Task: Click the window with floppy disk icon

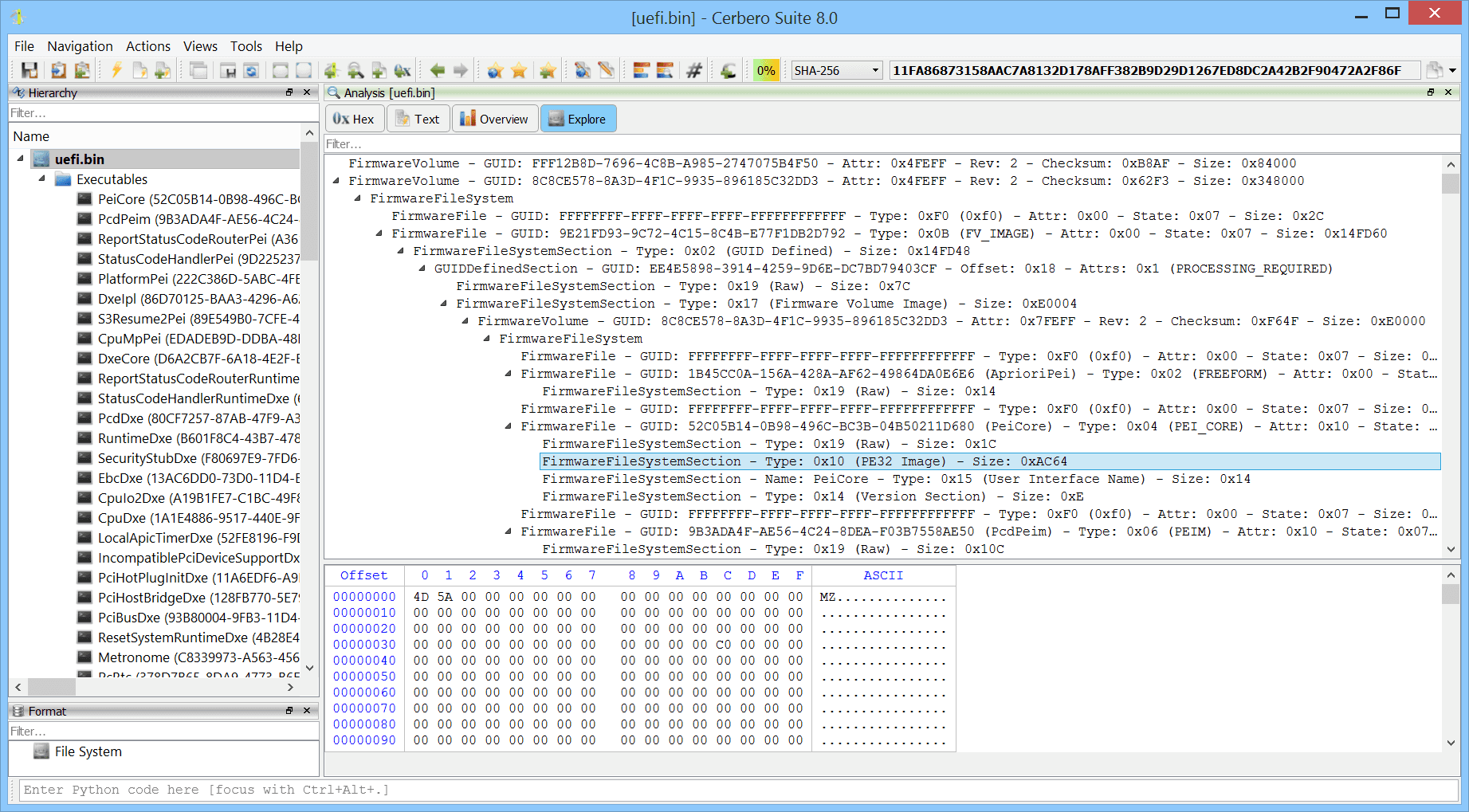Action: point(228,70)
